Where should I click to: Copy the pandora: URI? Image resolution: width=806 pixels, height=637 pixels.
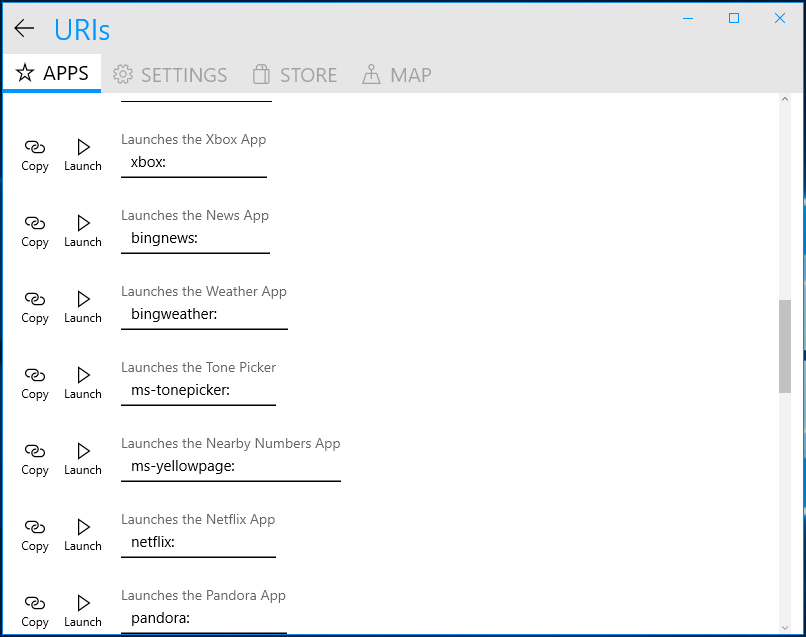[x=35, y=612]
